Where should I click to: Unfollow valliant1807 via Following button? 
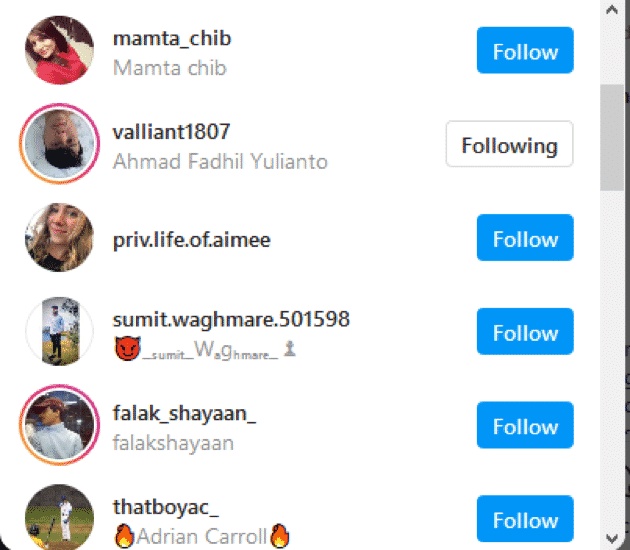pos(509,144)
